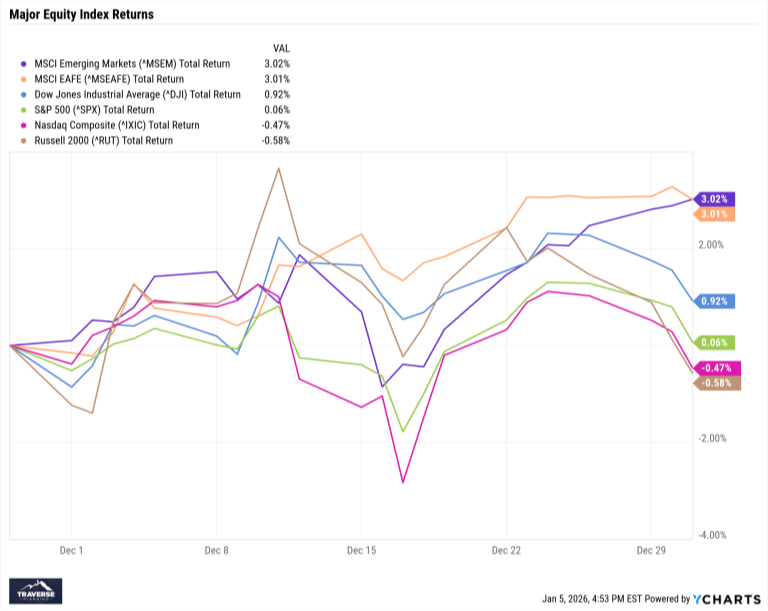Click the purple 3.02% end-value tag

point(718,199)
